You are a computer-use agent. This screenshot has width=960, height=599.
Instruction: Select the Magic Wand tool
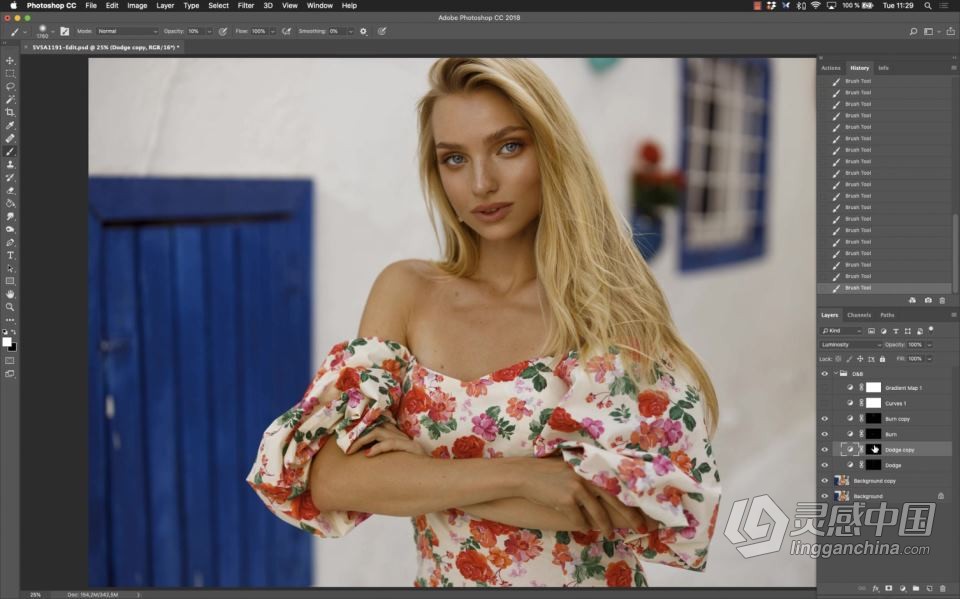coord(10,99)
